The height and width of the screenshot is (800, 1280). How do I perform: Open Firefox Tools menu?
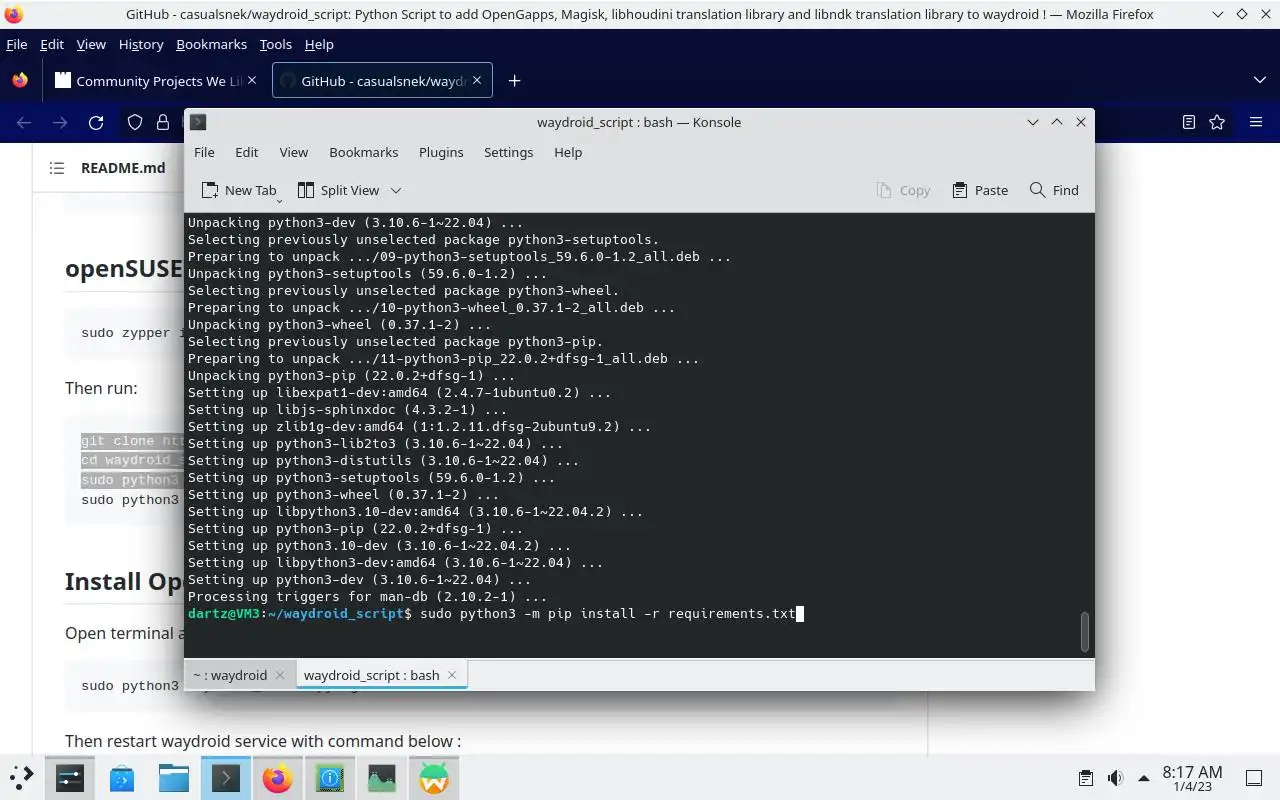tap(275, 44)
